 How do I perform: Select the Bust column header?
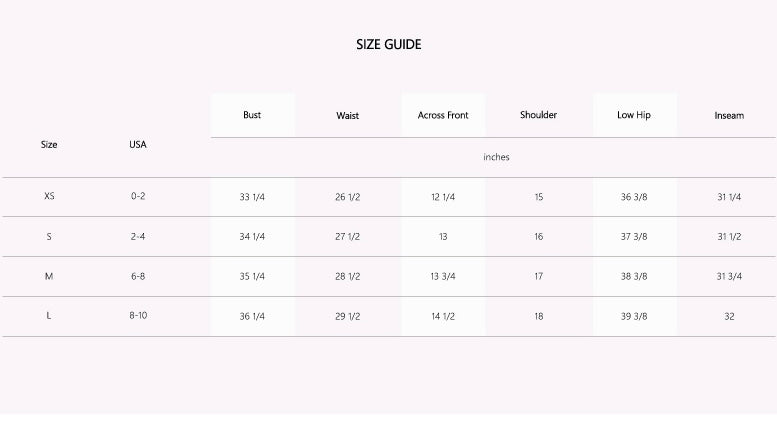pos(252,115)
